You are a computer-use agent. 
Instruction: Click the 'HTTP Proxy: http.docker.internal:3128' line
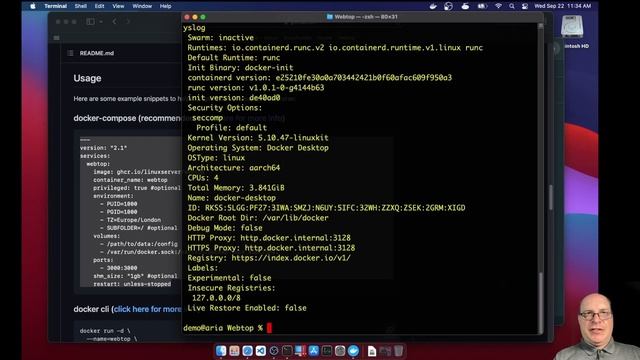pos(269,238)
